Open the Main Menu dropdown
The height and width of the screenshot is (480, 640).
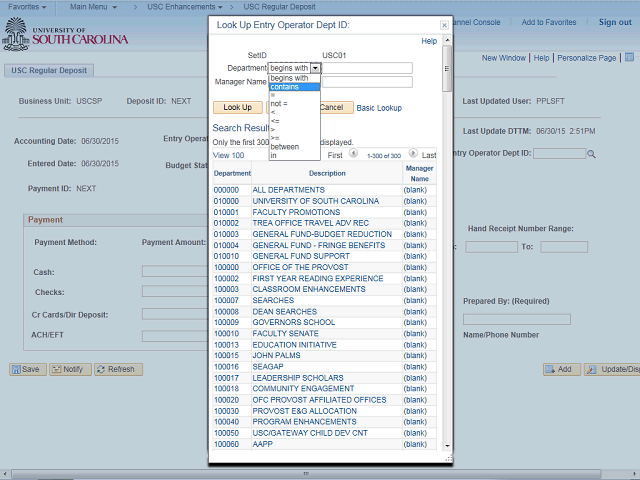pos(99,7)
